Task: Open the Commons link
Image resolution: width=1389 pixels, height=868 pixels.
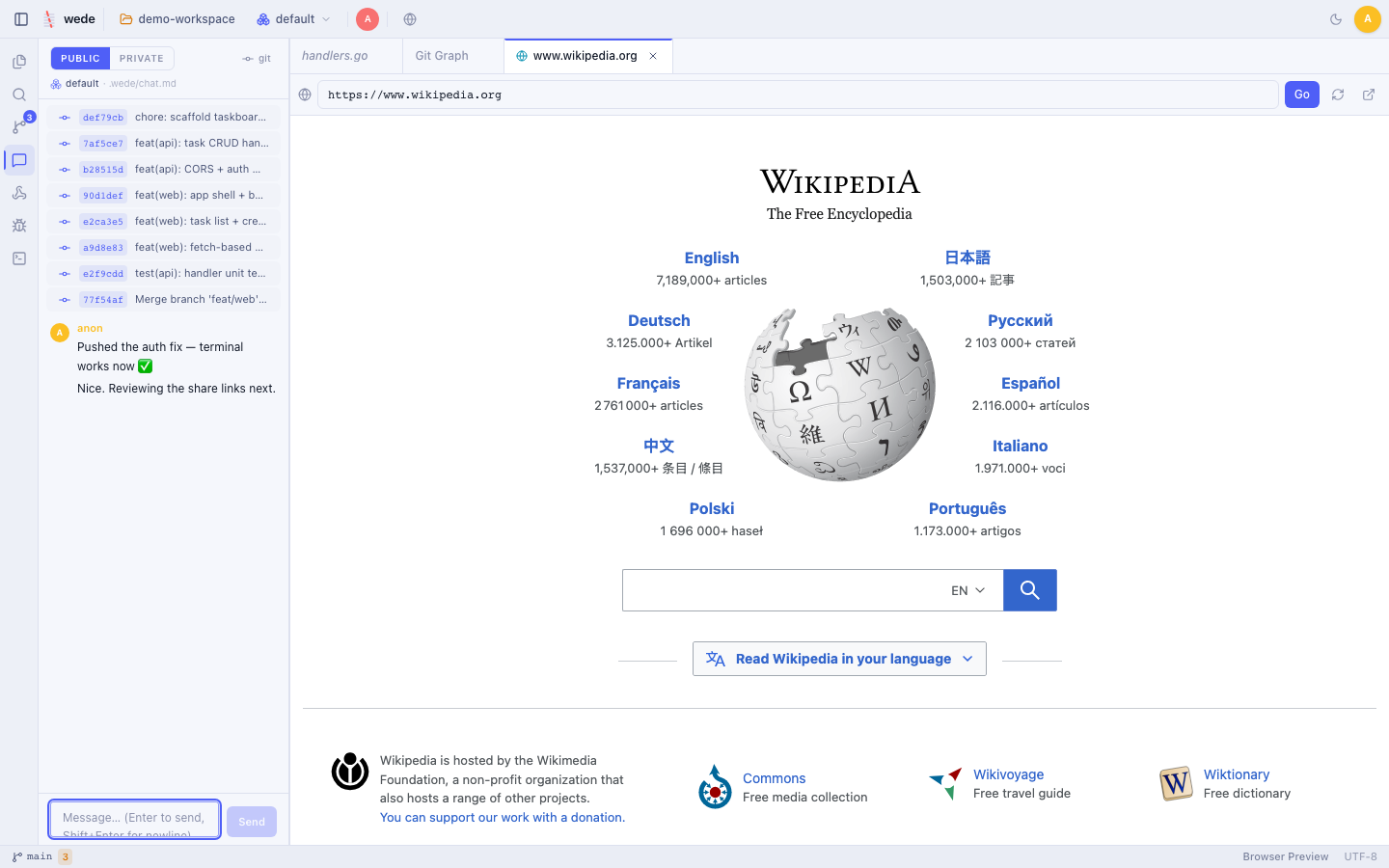Action: pyautogui.click(x=774, y=778)
